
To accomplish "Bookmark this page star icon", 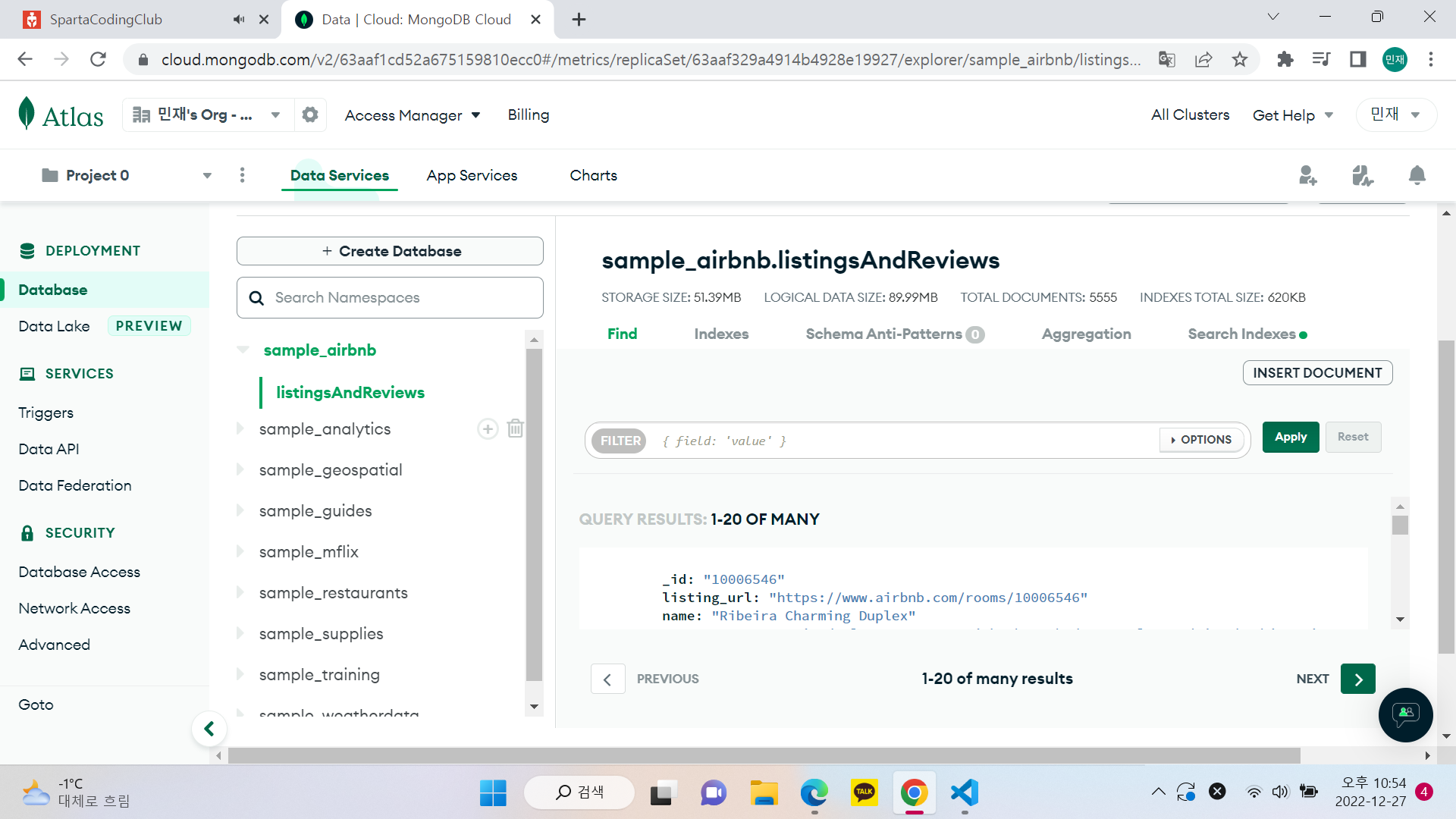I will 1240,59.
